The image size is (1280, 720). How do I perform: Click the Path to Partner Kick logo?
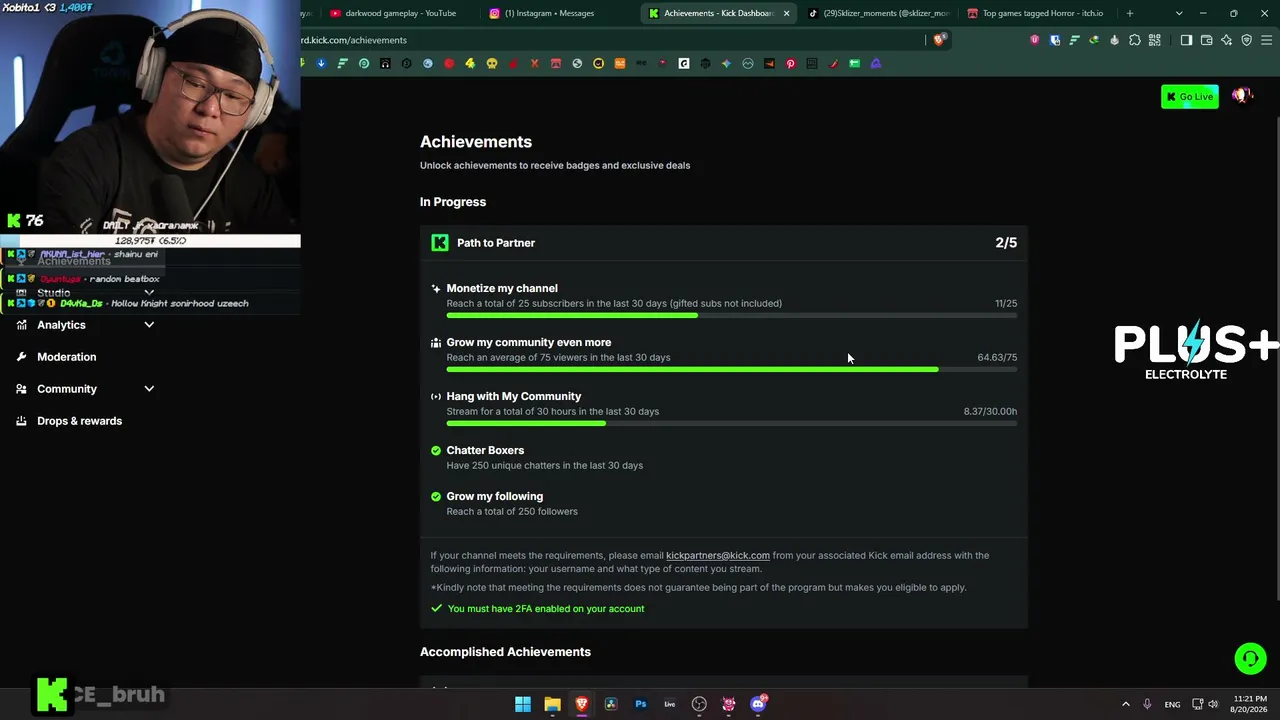tap(440, 243)
